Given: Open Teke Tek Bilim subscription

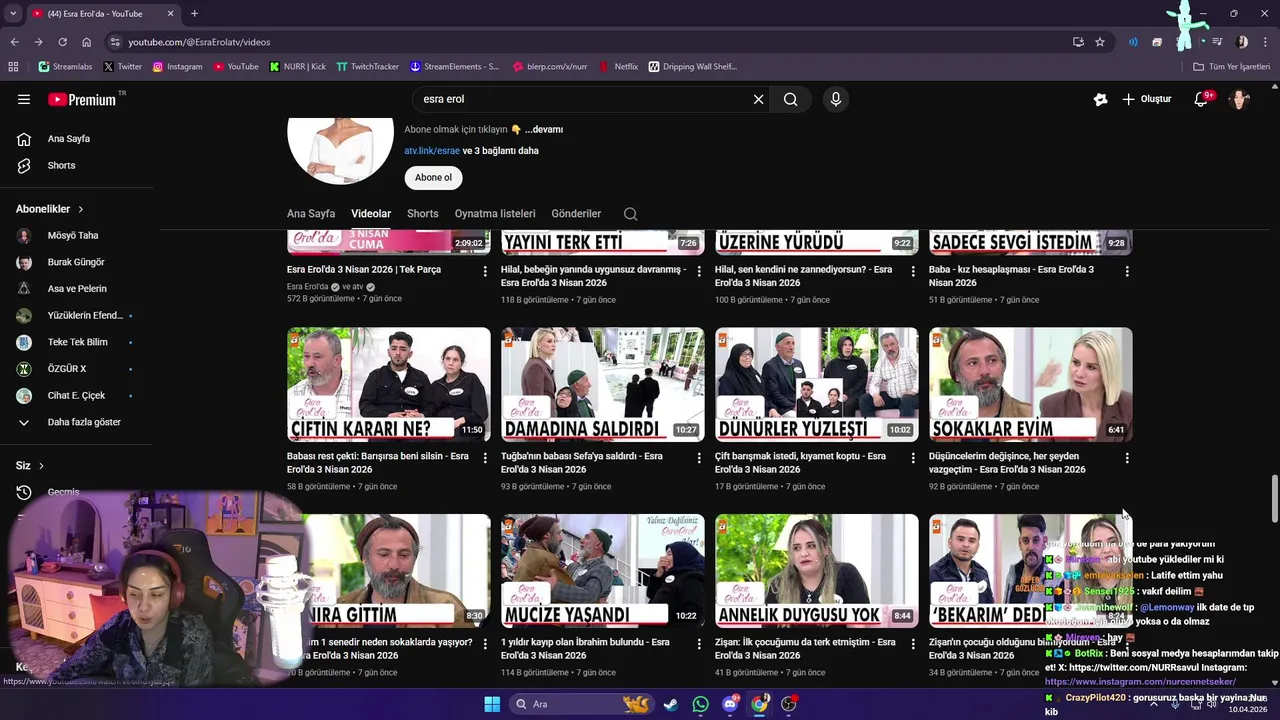Looking at the screenshot, I should point(76,342).
